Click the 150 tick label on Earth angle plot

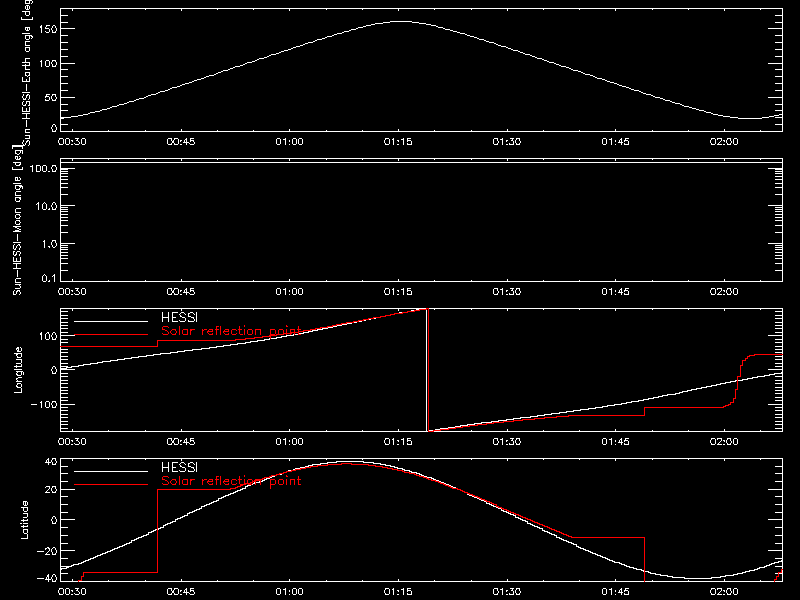point(47,29)
